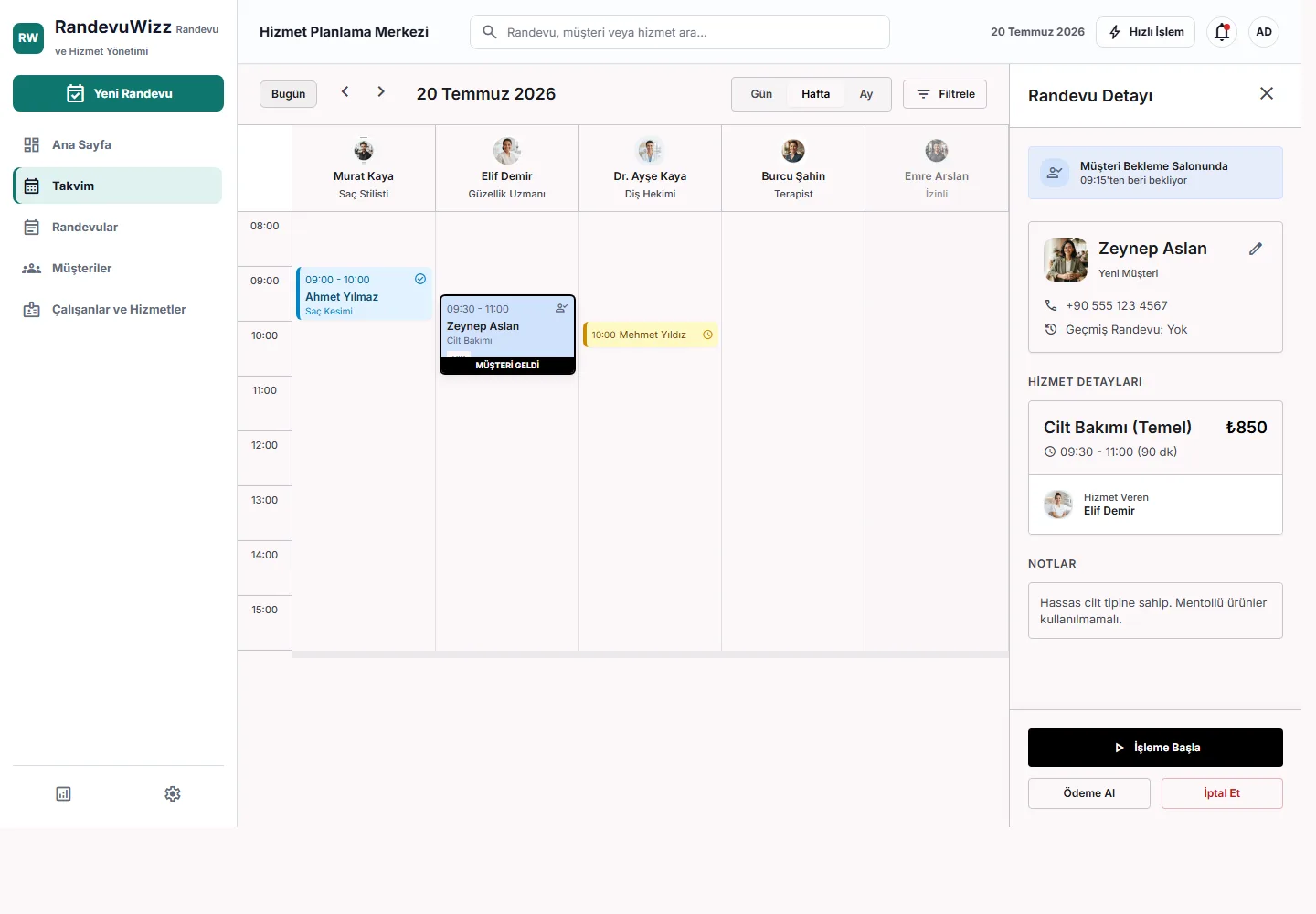The image size is (1316, 914).
Task: Open the reports icon in sidebar footer
Action: [63, 793]
